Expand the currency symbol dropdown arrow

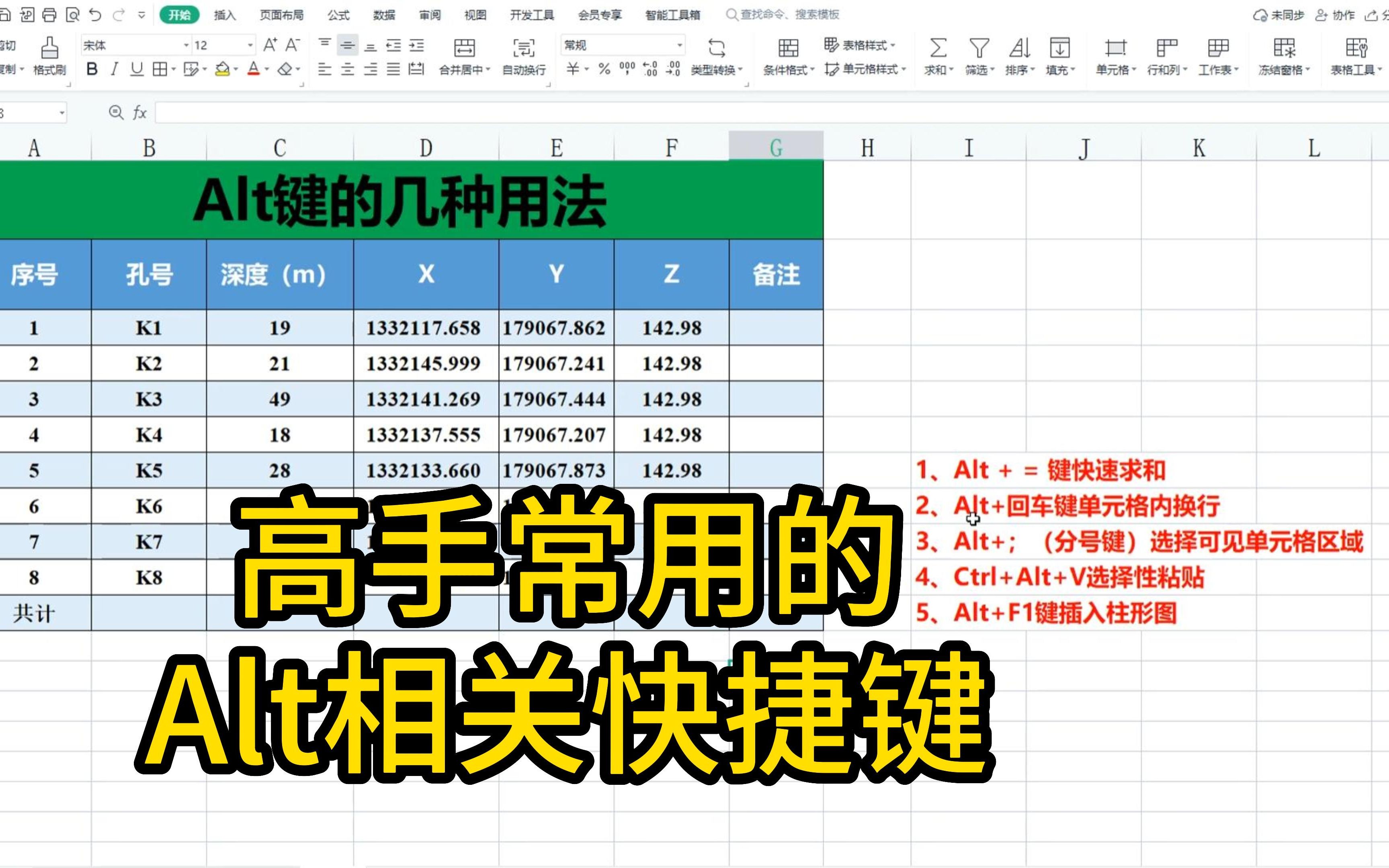coord(587,70)
